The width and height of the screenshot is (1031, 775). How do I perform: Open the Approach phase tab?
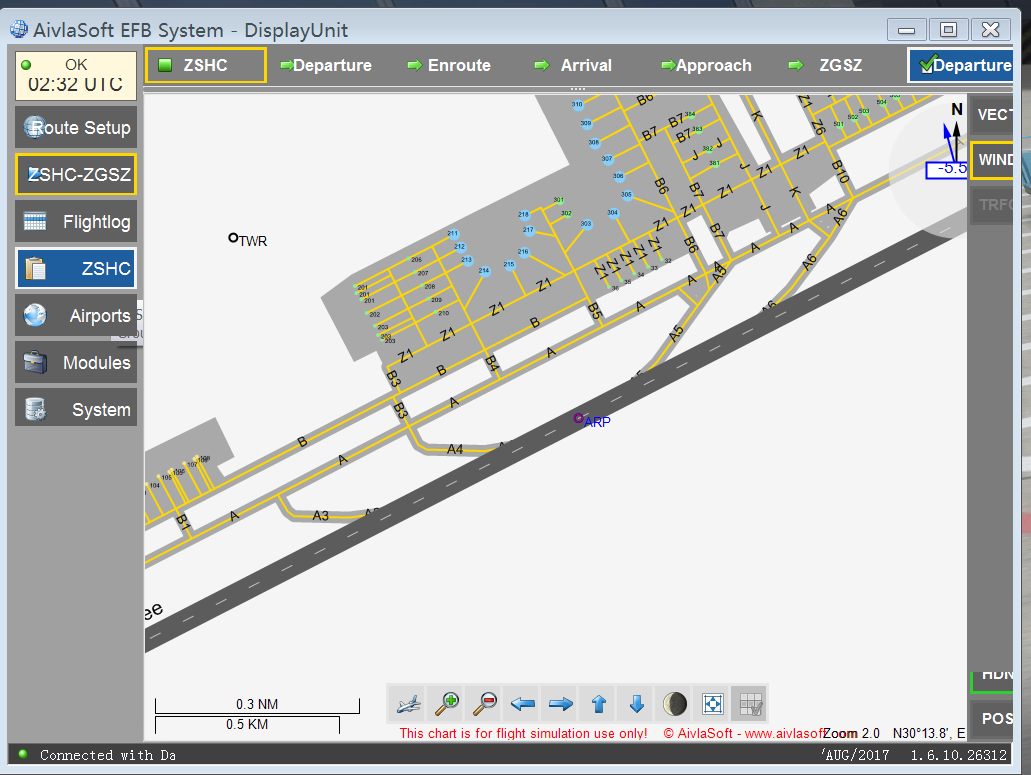tap(705, 65)
